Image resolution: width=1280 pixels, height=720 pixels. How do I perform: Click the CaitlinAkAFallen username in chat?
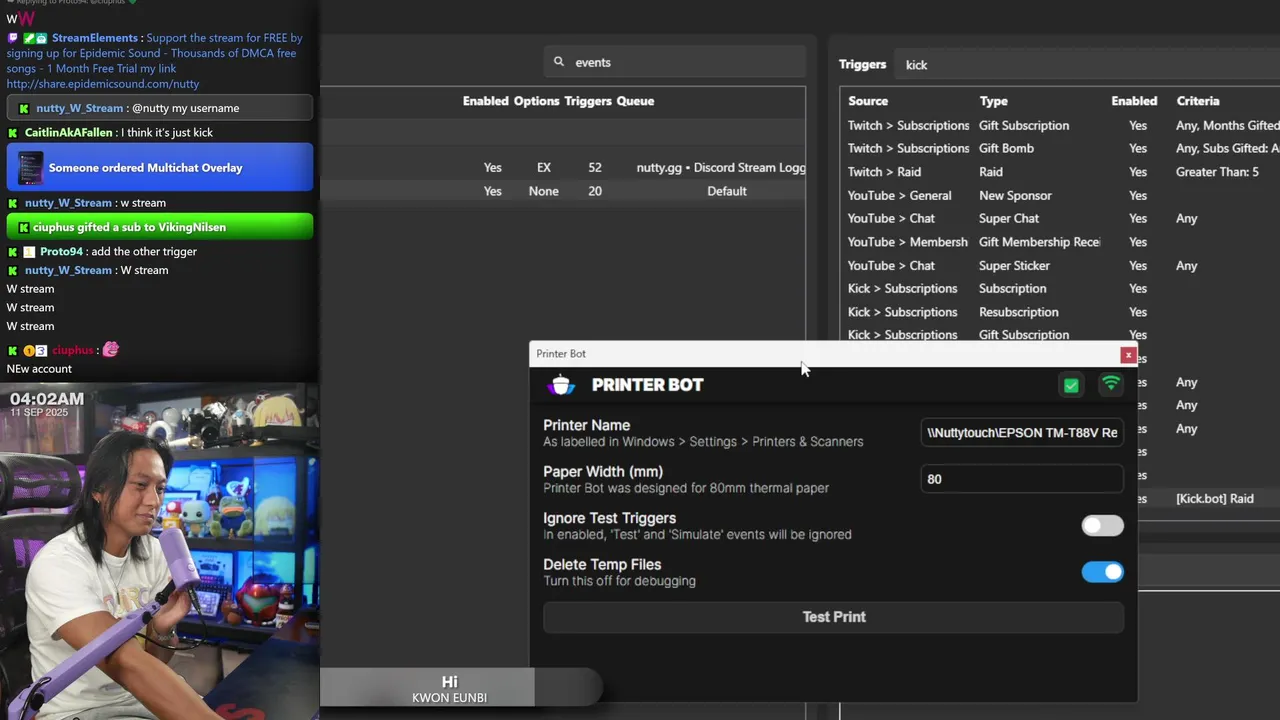68,133
